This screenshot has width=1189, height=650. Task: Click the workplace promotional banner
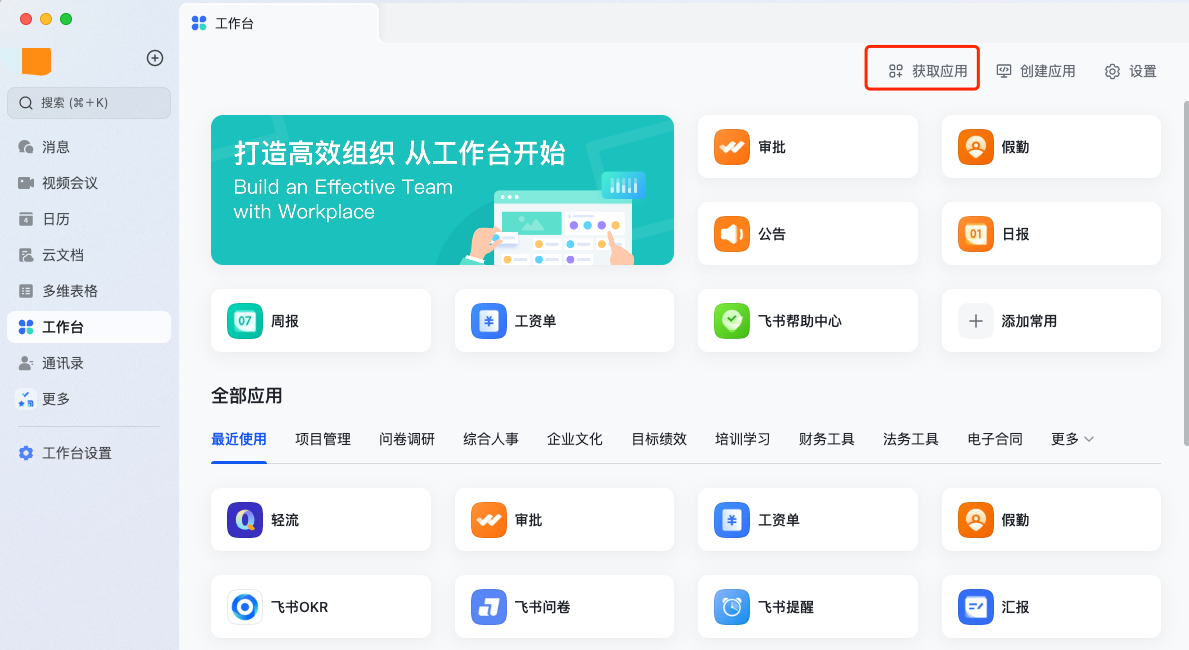(442, 190)
